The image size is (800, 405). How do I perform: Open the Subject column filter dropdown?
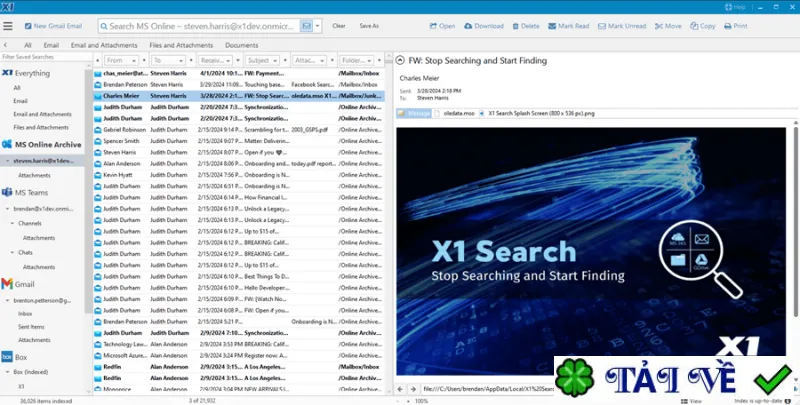click(x=275, y=61)
